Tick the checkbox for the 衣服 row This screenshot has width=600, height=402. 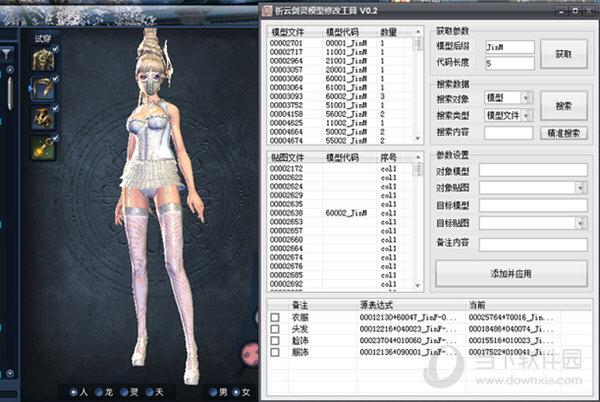(275, 317)
